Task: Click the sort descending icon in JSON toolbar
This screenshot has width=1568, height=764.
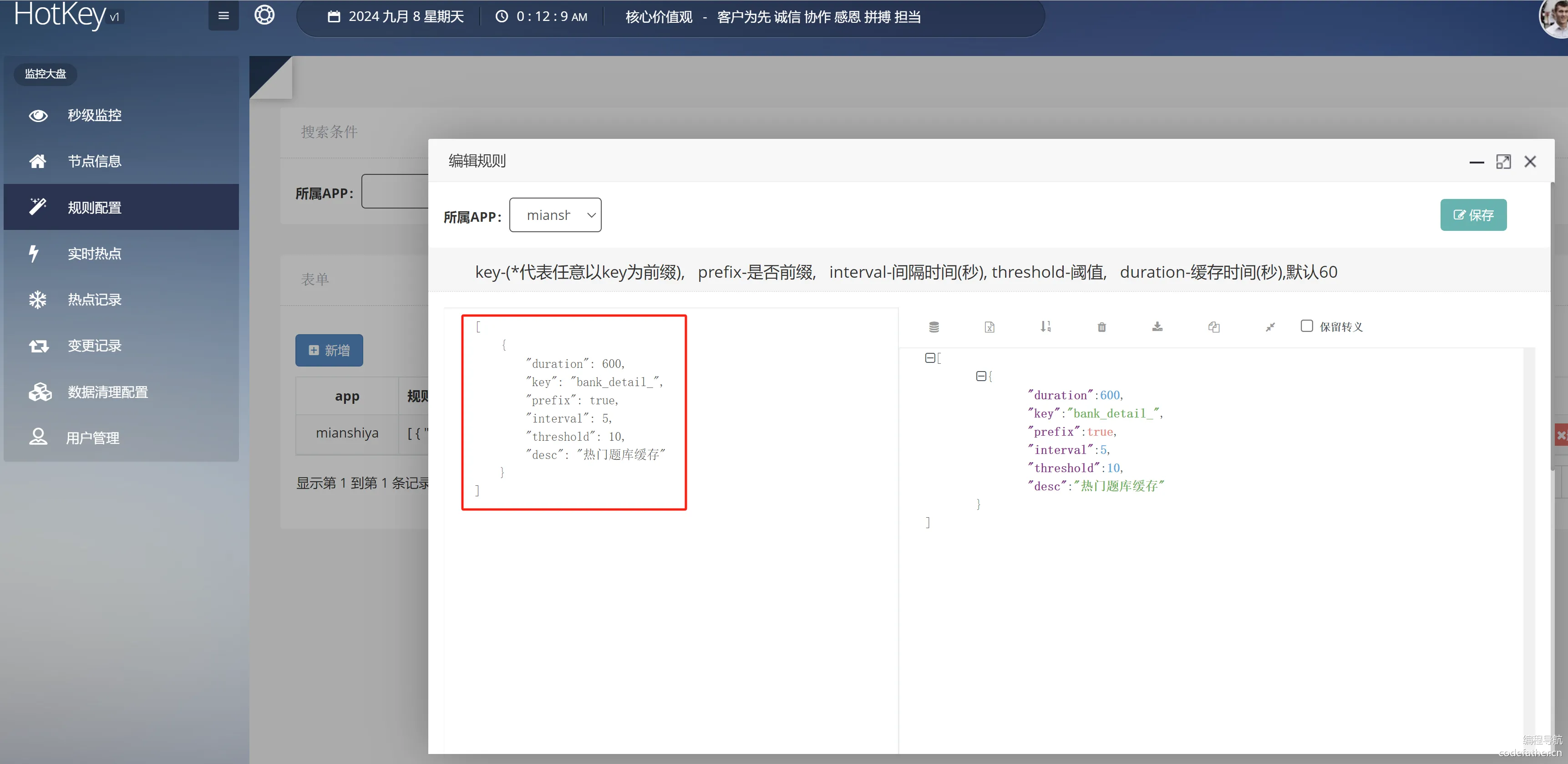Action: tap(1045, 327)
